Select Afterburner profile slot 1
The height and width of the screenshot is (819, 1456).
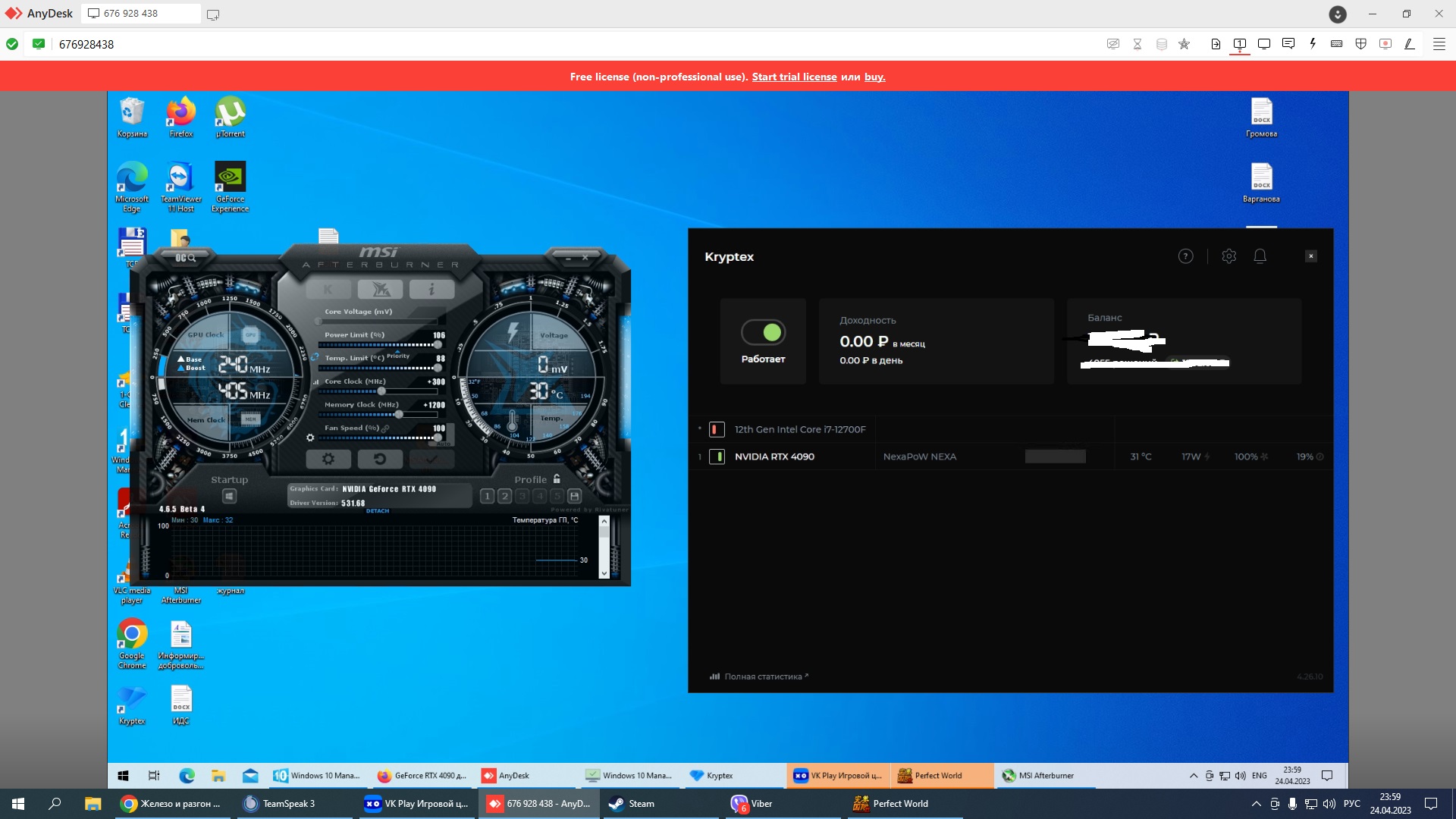(487, 496)
